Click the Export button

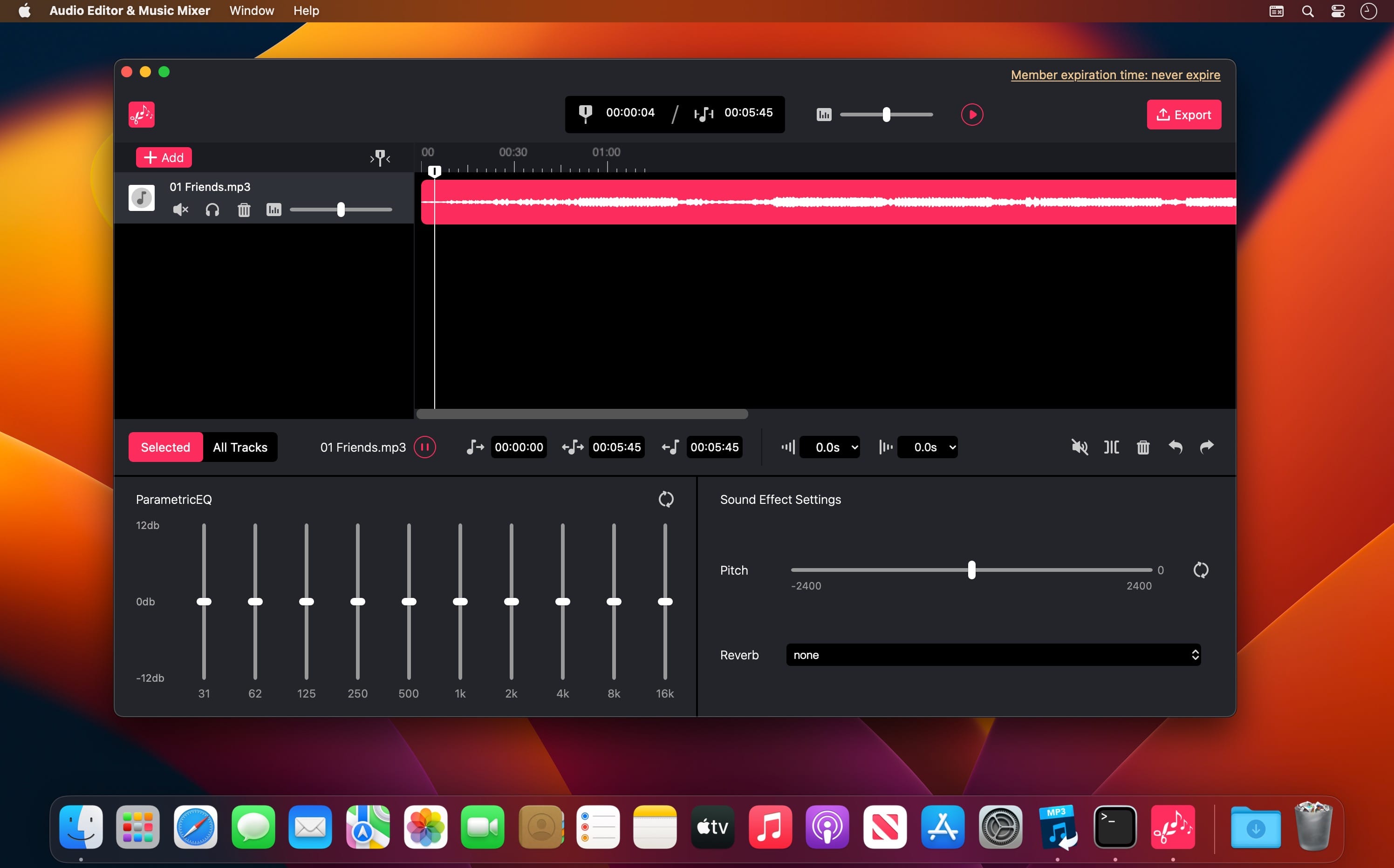(1183, 113)
